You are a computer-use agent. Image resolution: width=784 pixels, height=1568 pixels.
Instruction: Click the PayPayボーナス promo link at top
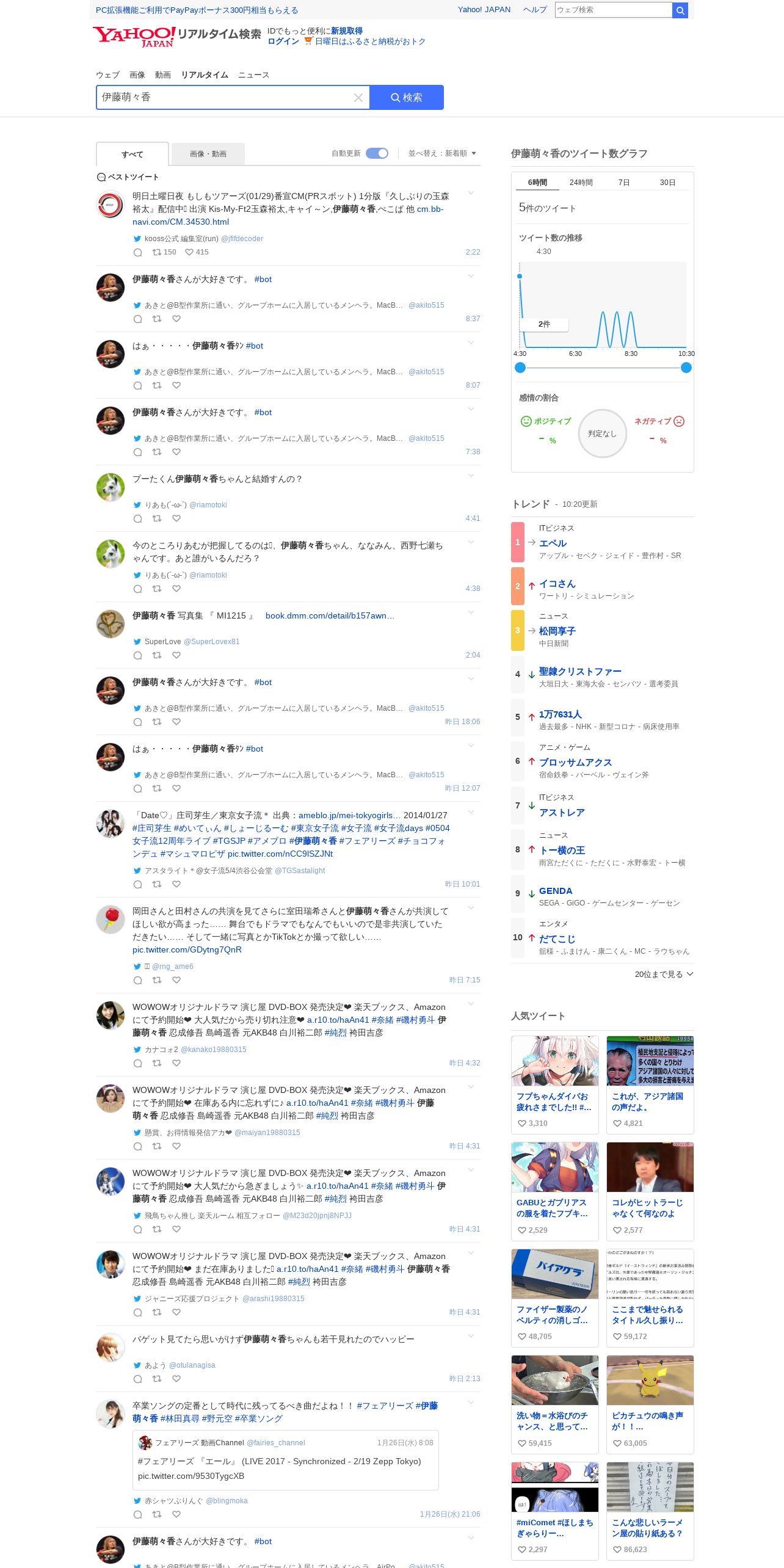pos(197,10)
